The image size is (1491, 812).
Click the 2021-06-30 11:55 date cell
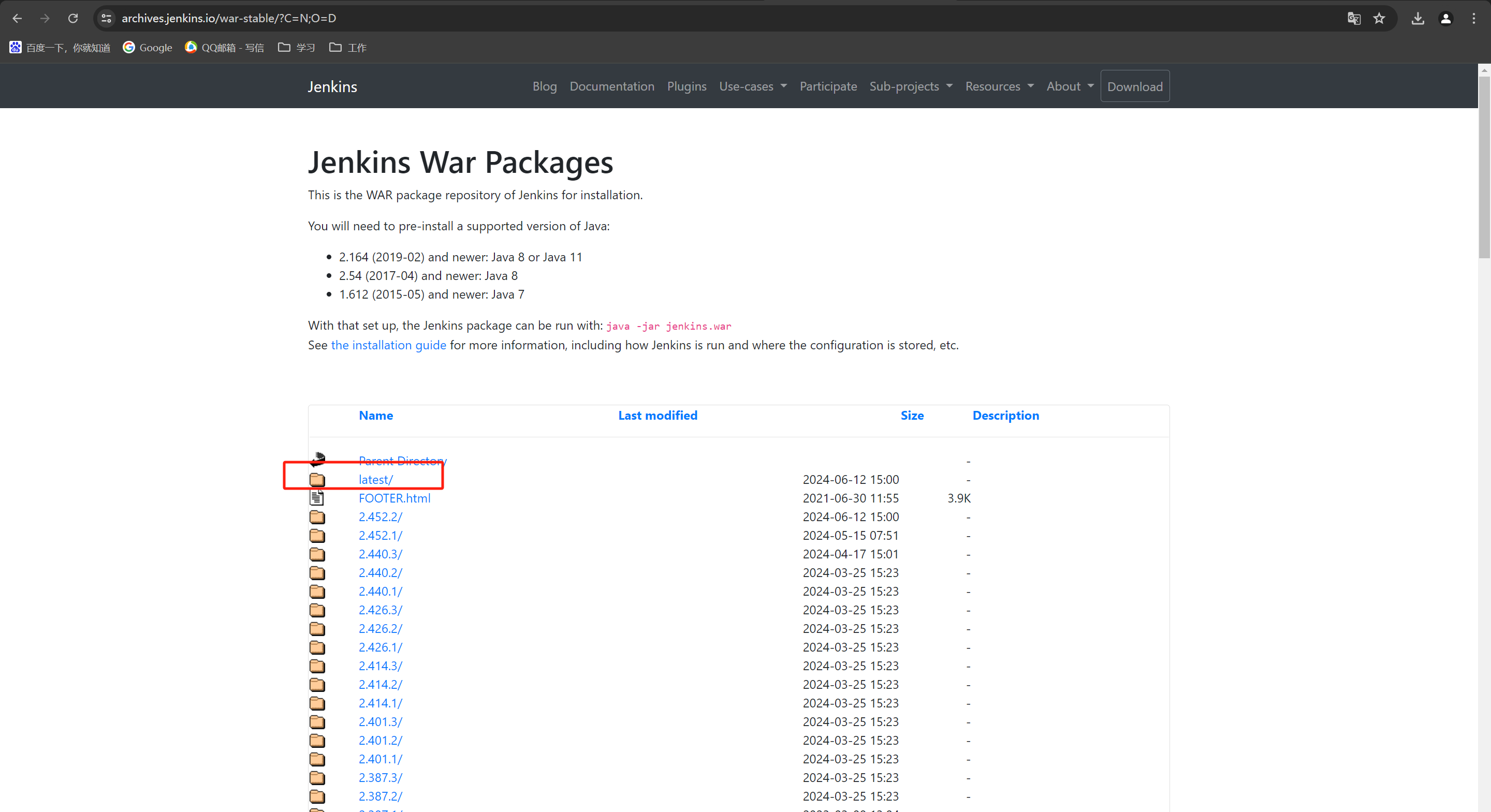pyautogui.click(x=850, y=498)
